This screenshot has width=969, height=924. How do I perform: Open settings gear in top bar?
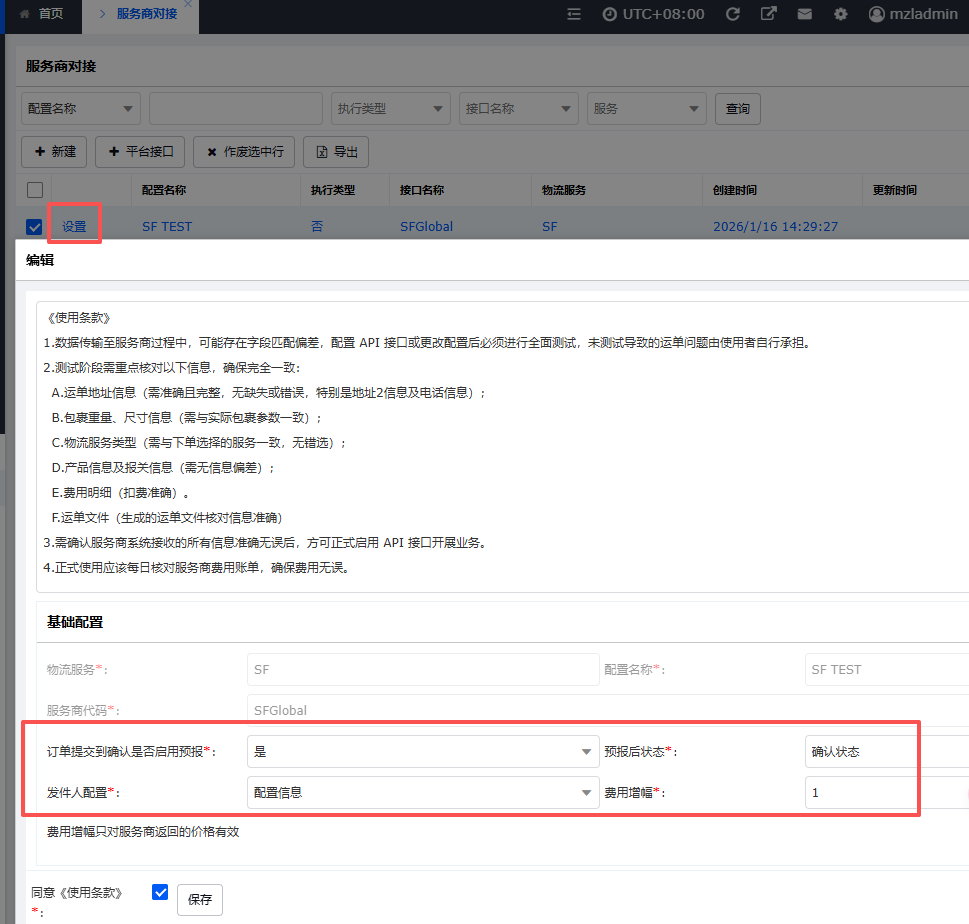click(841, 14)
